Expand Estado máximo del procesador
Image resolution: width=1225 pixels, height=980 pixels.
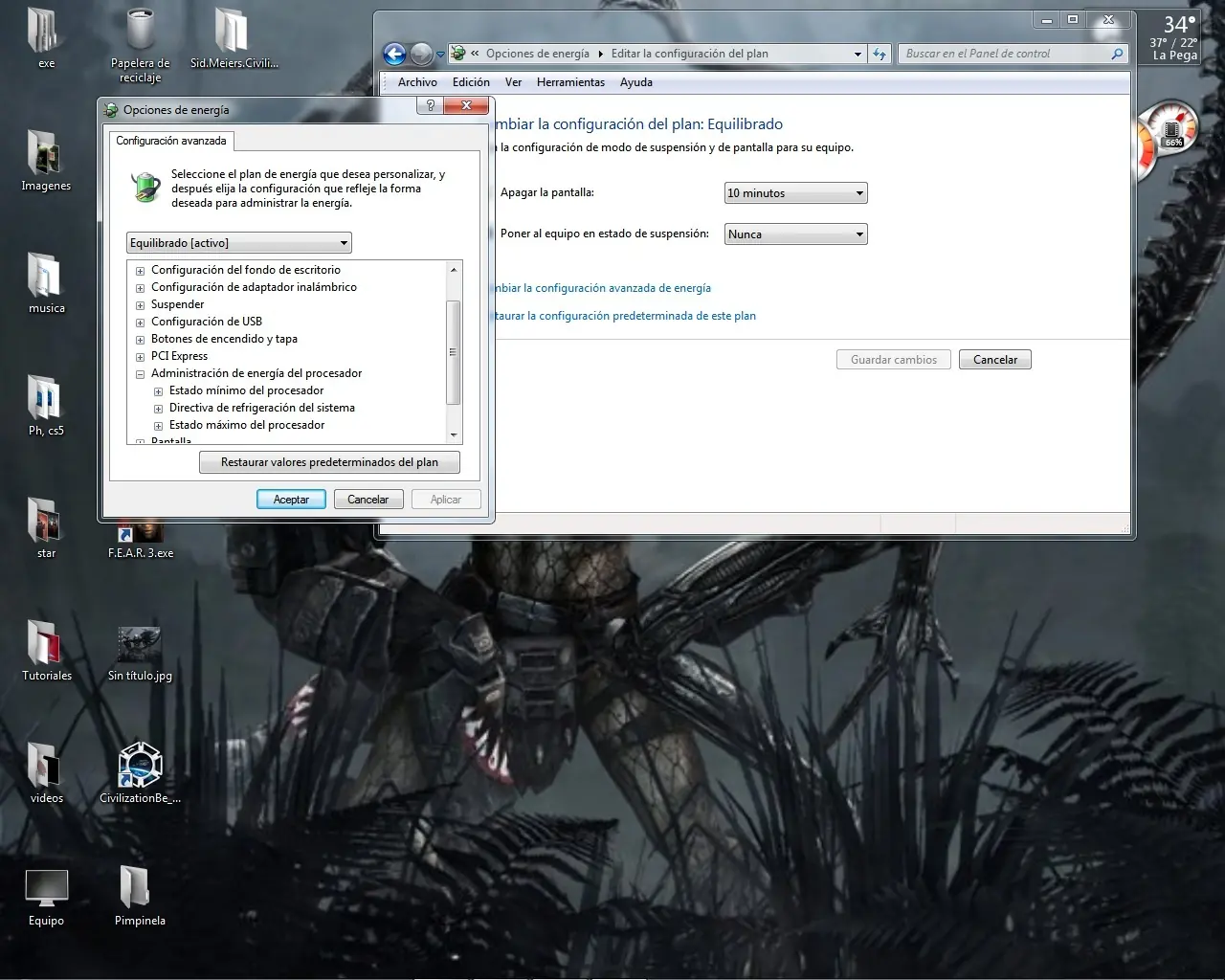pyautogui.click(x=159, y=426)
